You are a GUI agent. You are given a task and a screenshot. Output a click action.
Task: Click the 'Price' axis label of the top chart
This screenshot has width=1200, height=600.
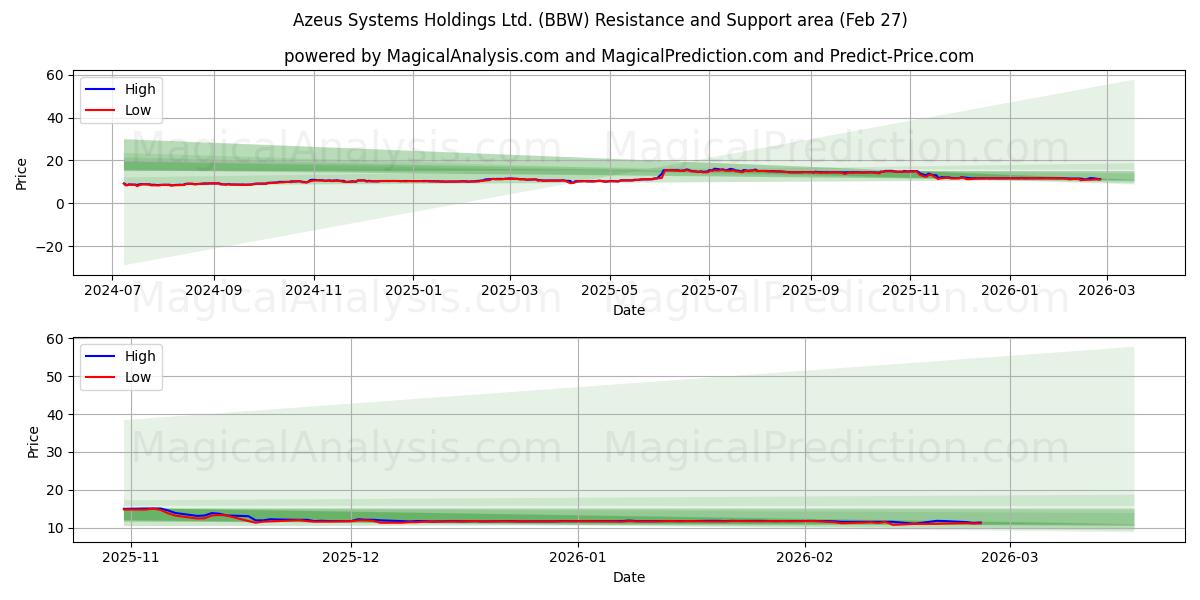coord(22,172)
